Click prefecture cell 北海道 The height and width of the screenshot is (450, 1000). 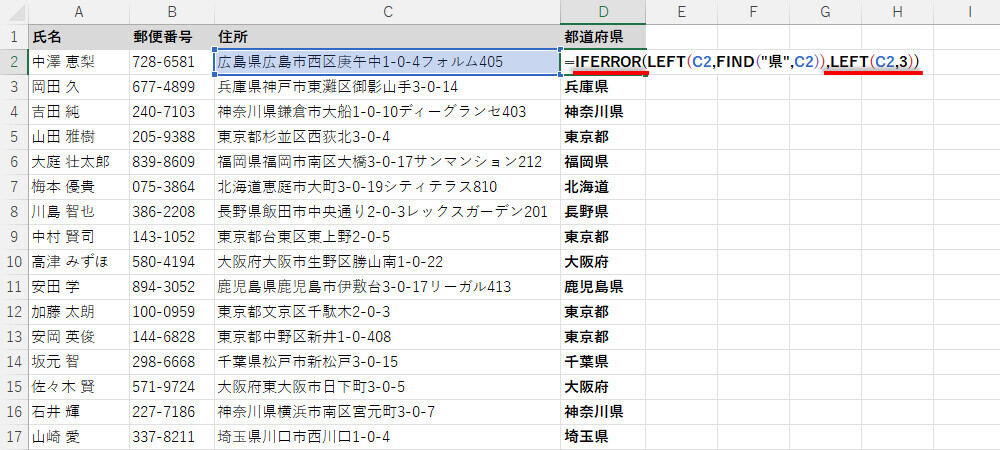603,187
